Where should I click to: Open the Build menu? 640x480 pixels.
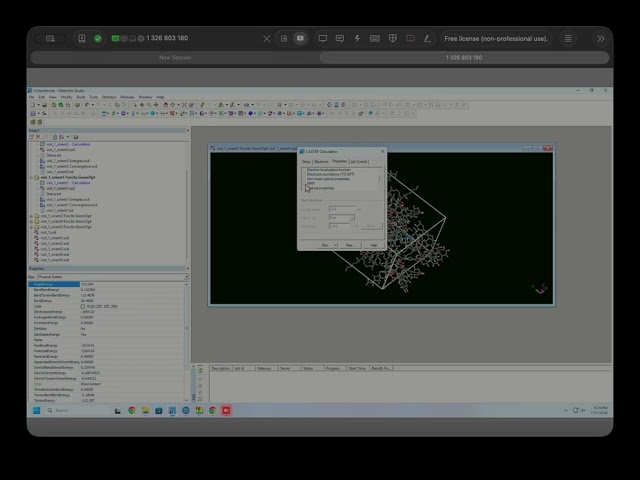point(81,97)
